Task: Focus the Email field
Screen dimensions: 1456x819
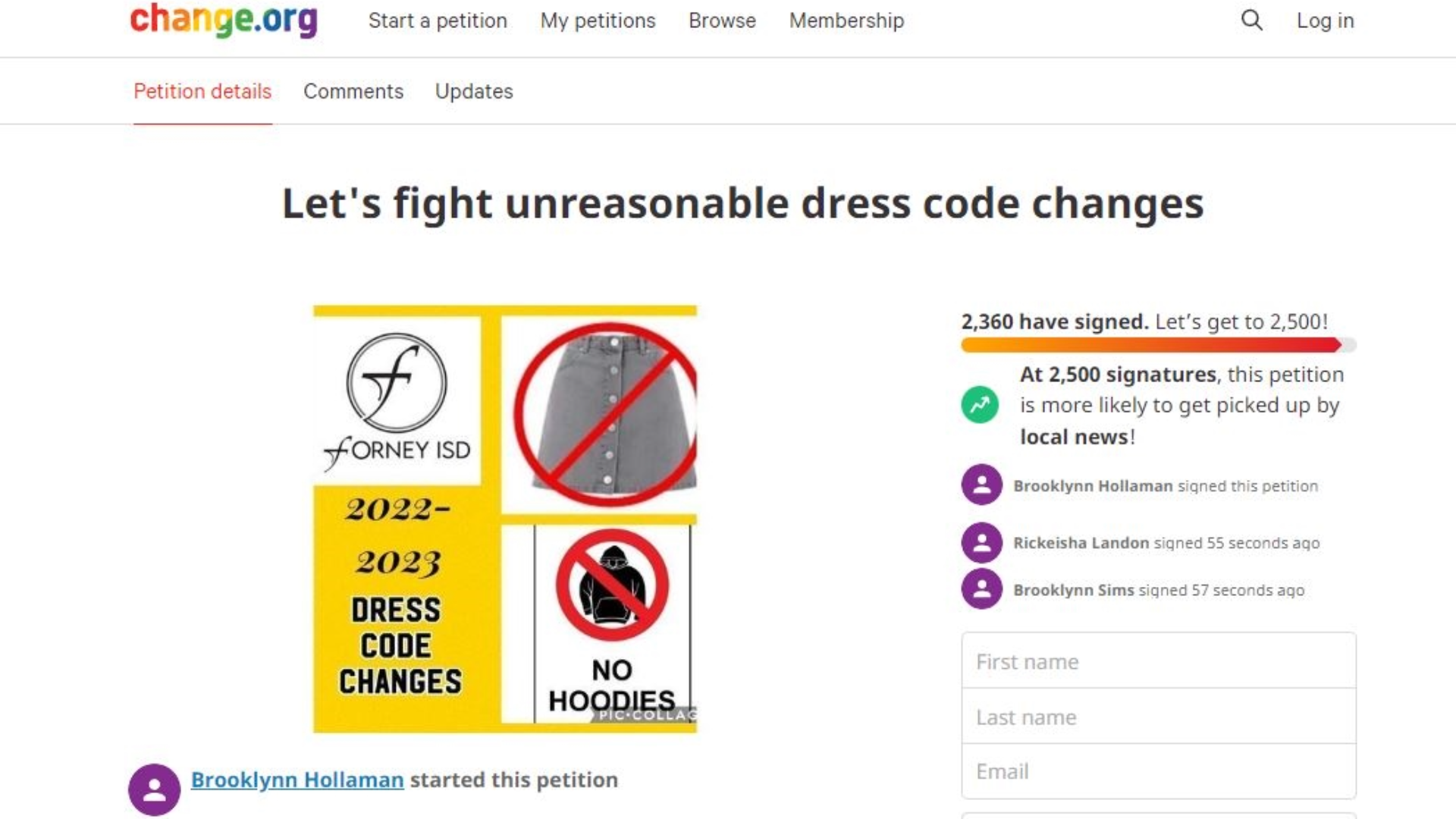Action: tap(1158, 771)
